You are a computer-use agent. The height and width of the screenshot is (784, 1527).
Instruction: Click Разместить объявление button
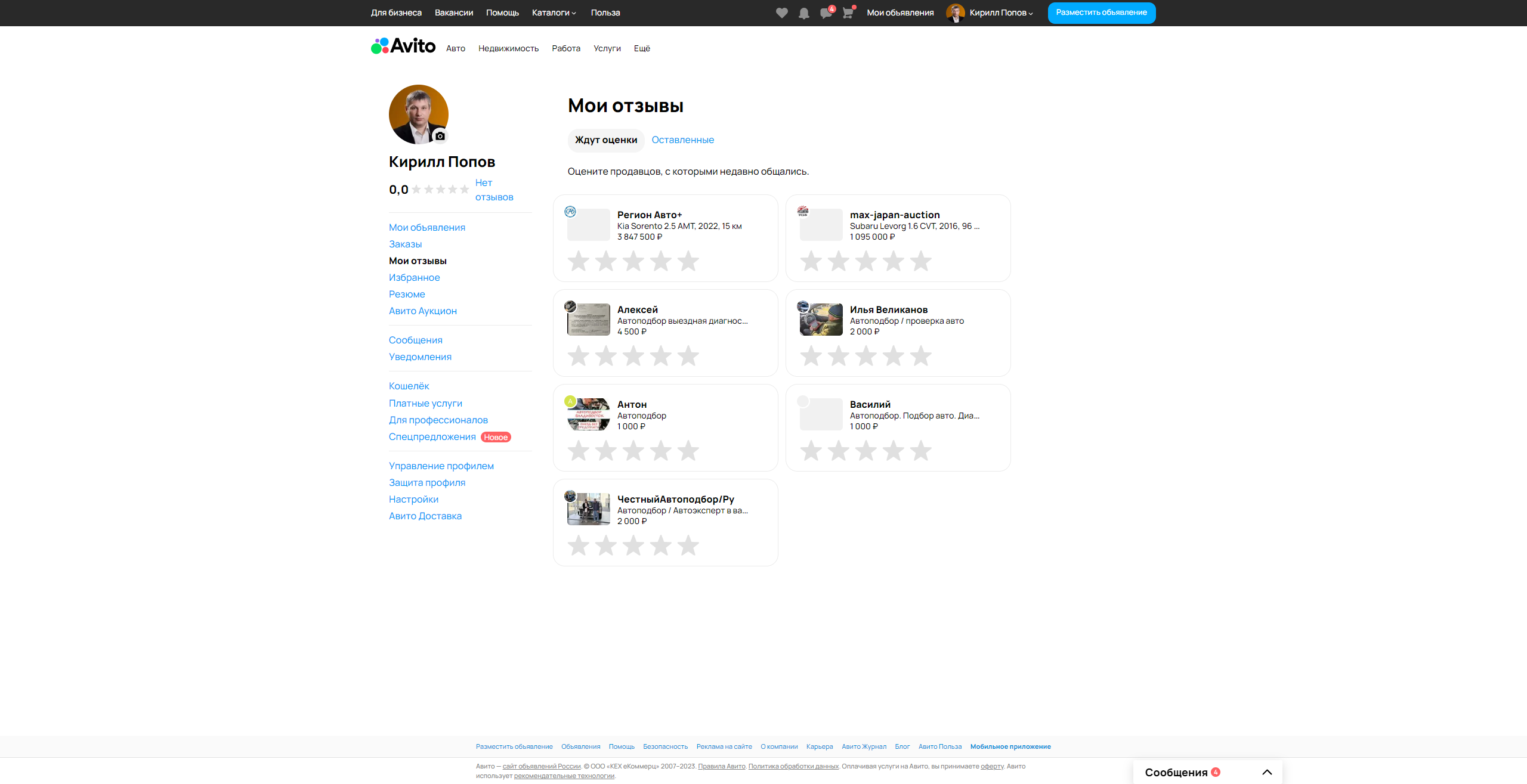click(1101, 13)
